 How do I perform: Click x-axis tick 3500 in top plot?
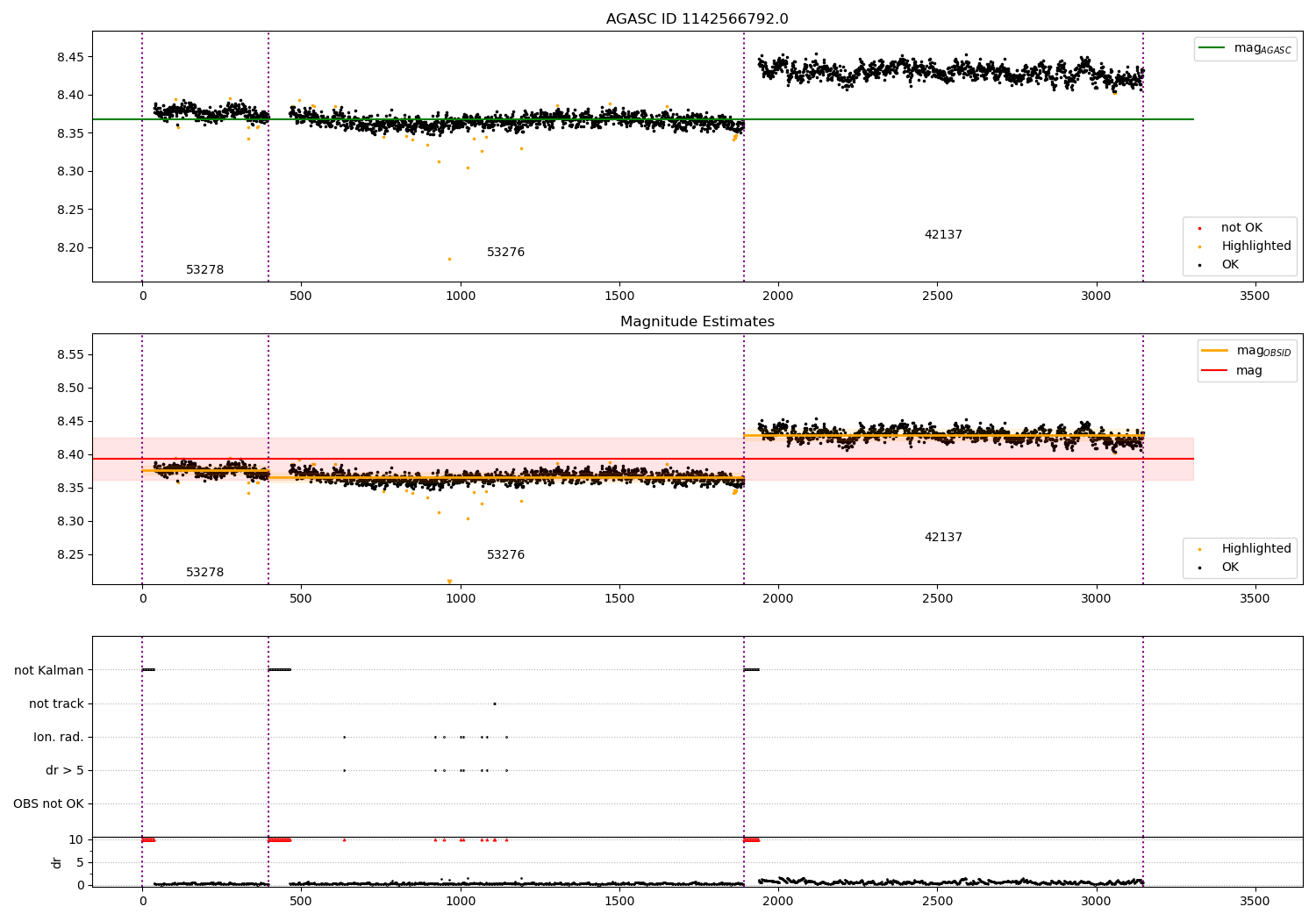pos(1255,296)
